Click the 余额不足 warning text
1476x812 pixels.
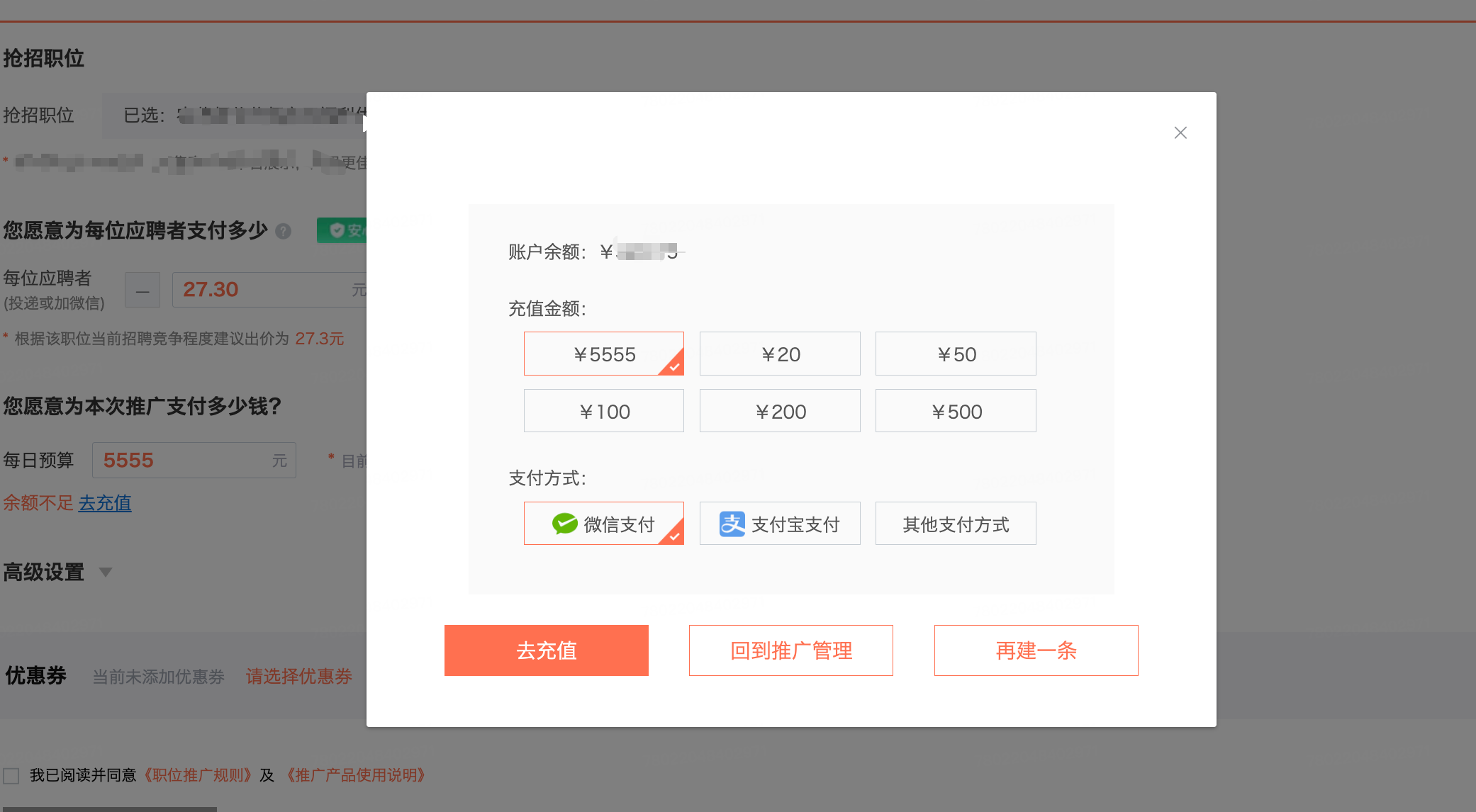tap(38, 503)
